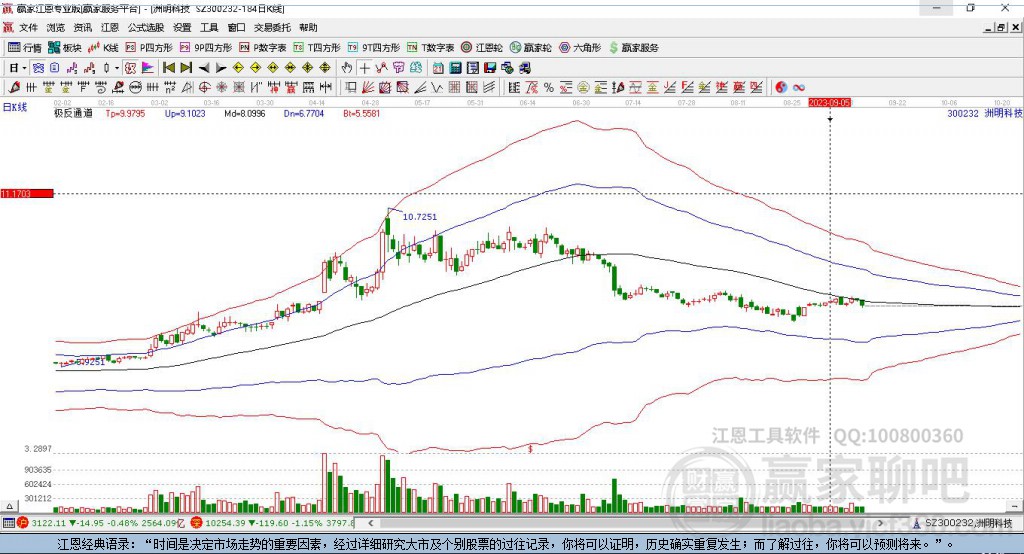Open the 板块 sector view

click(x=65, y=48)
